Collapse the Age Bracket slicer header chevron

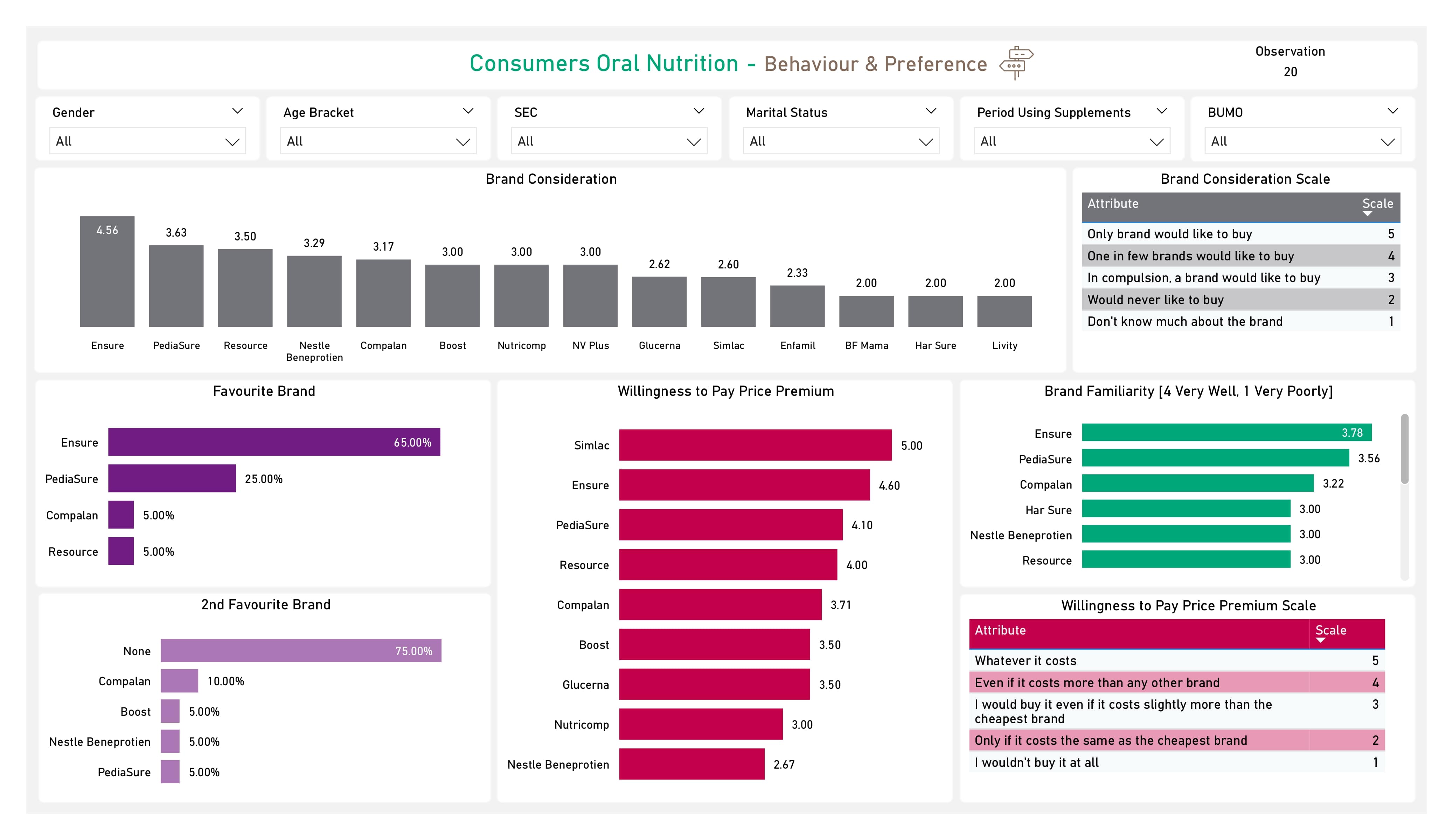(x=468, y=111)
